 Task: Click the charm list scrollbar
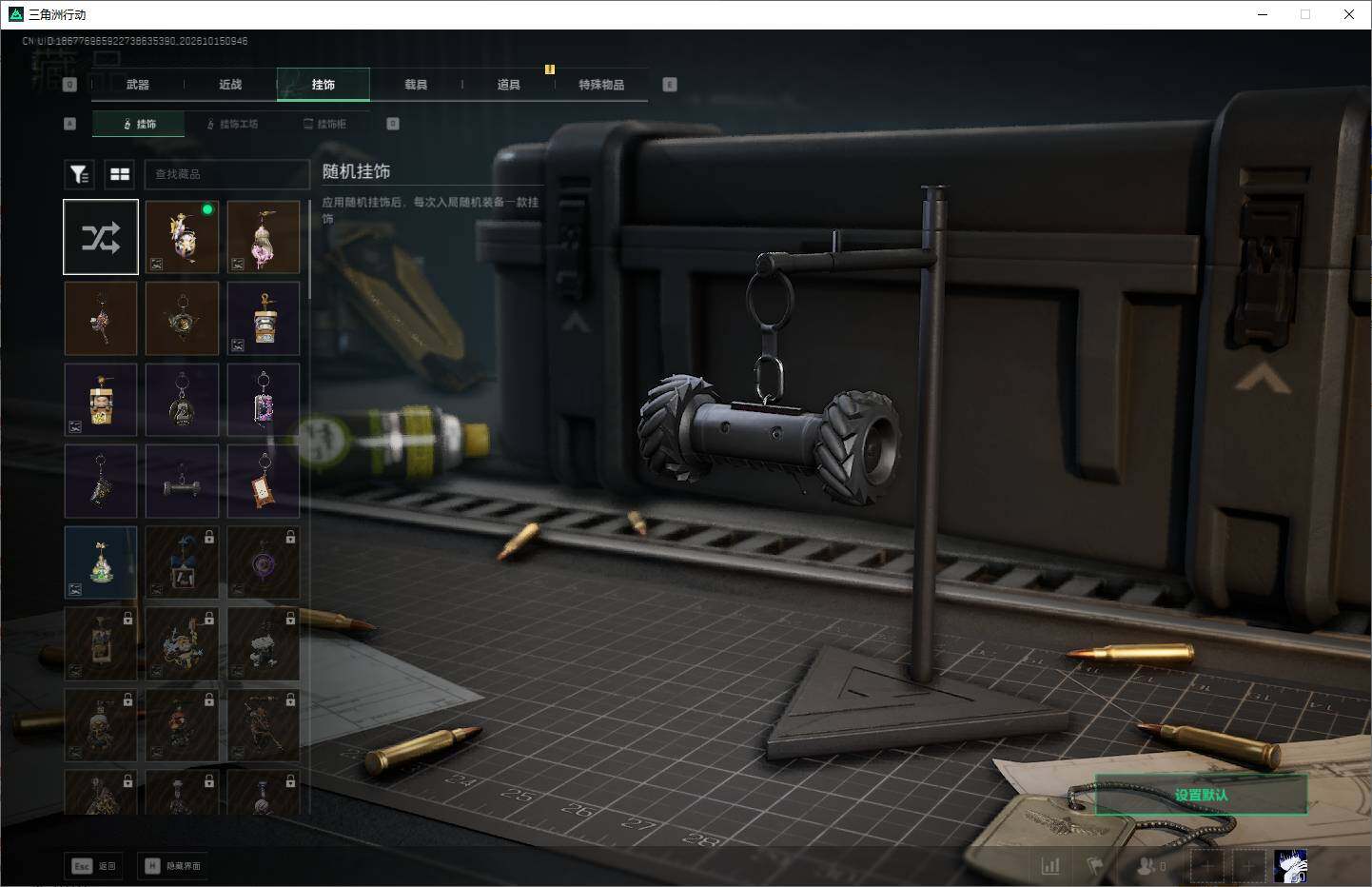click(308, 250)
